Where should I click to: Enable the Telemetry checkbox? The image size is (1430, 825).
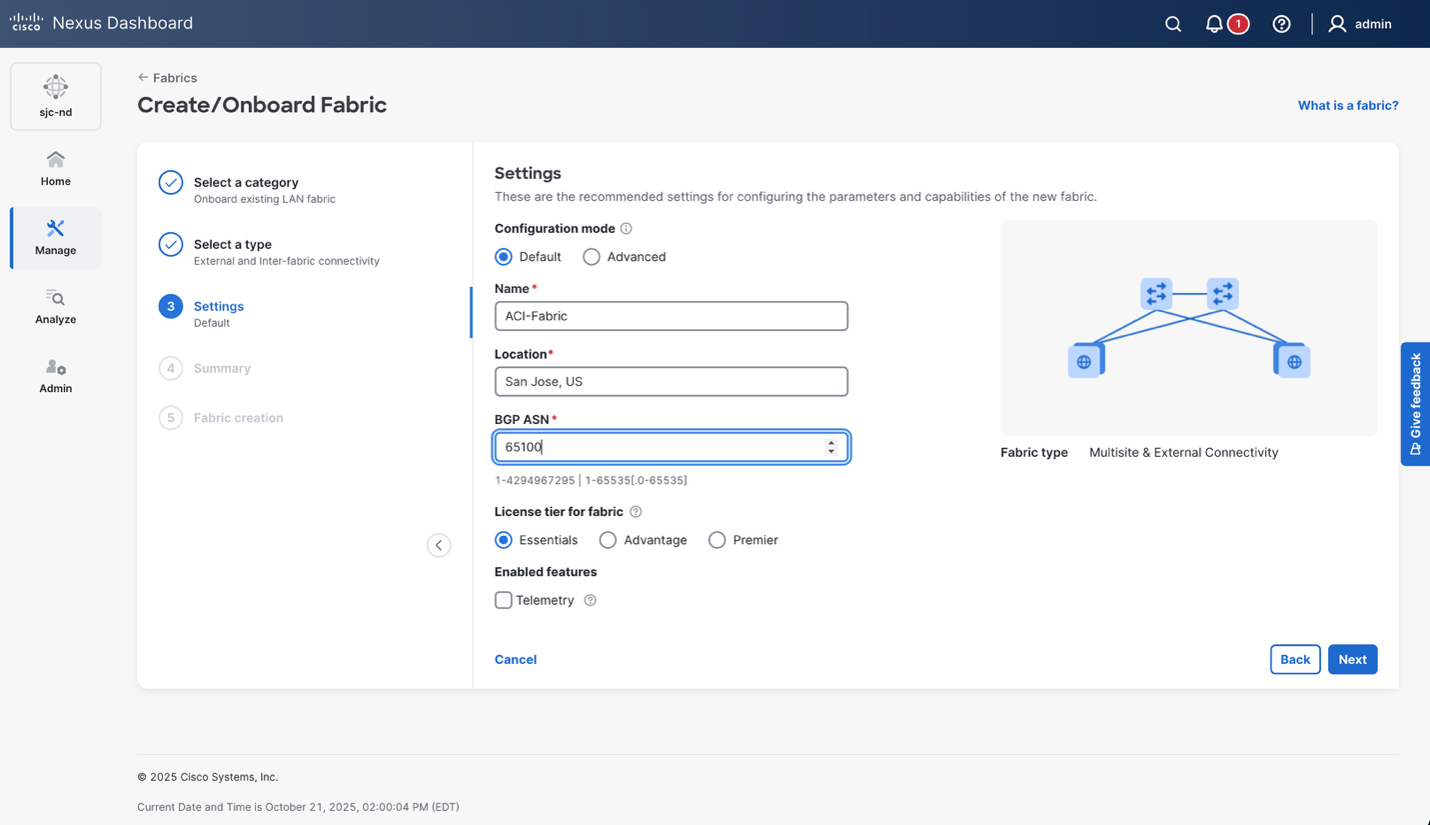pos(503,600)
